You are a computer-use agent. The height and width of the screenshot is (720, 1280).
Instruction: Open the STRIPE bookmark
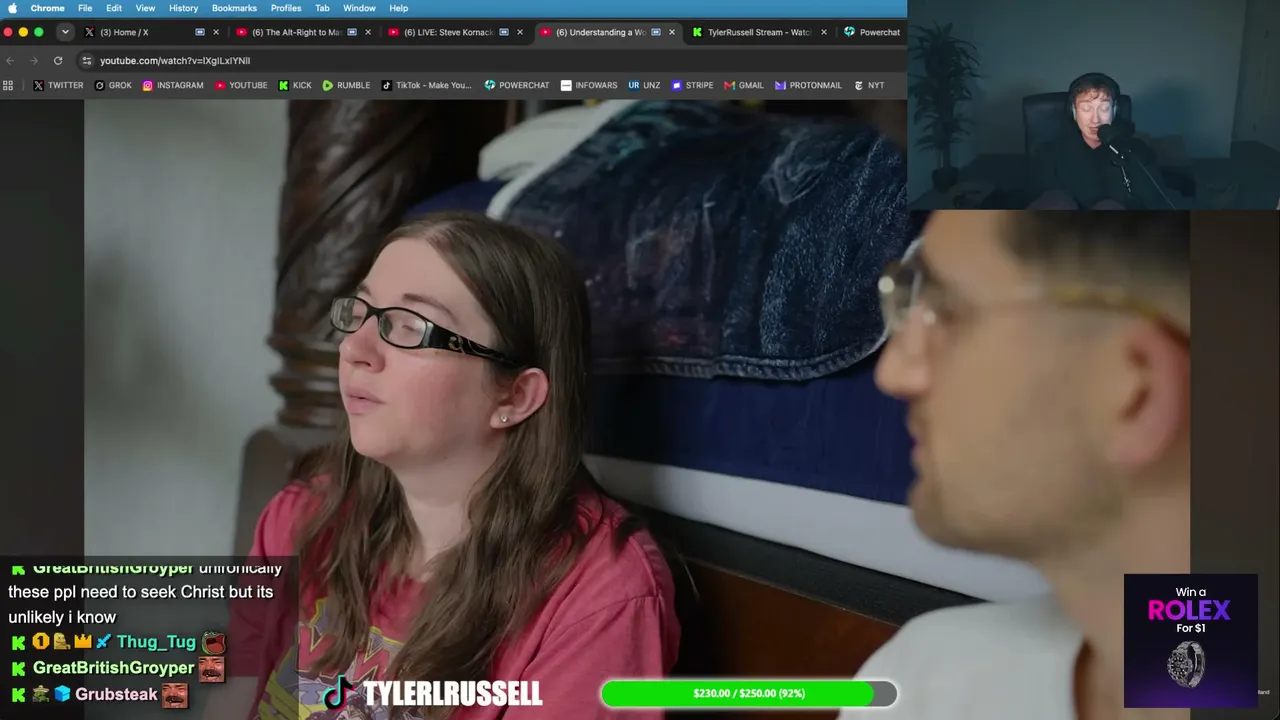[x=692, y=85]
